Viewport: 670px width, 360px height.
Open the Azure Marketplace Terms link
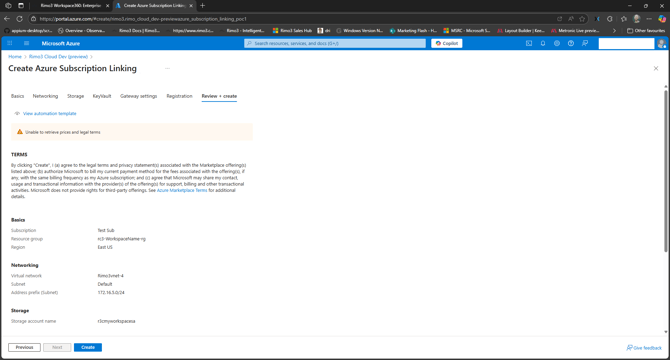coord(182,190)
